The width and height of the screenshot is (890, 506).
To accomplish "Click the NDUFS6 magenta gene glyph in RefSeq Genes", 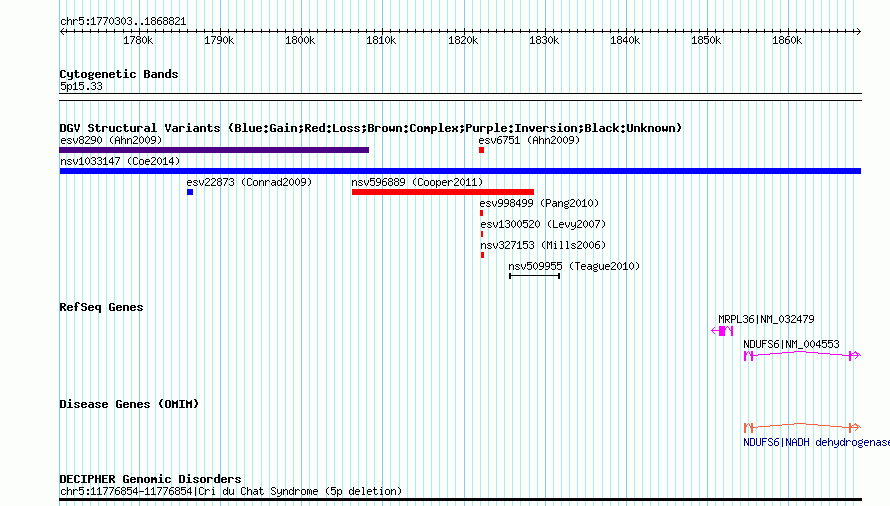I will tap(803, 356).
